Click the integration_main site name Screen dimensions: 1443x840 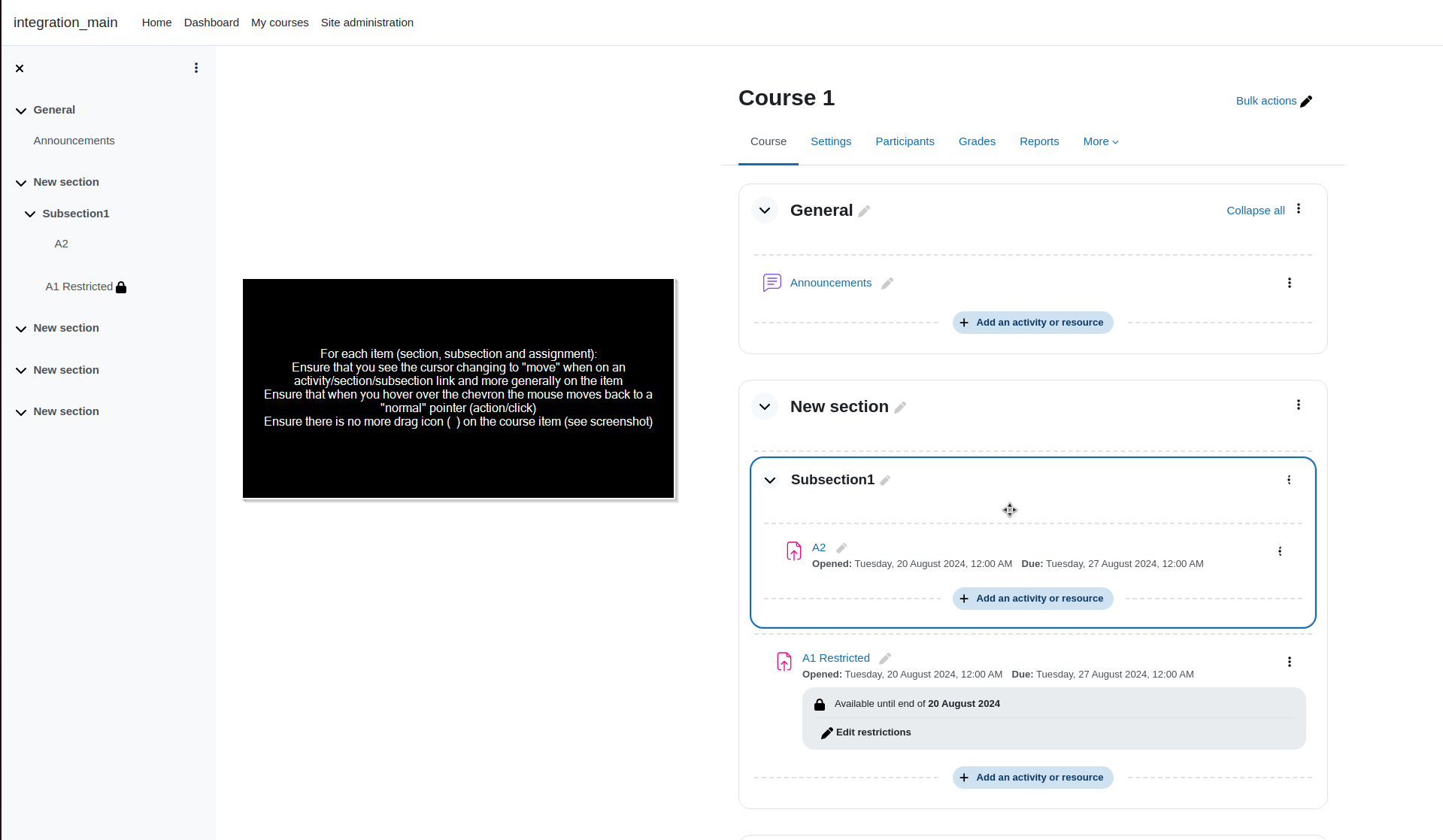pos(65,23)
